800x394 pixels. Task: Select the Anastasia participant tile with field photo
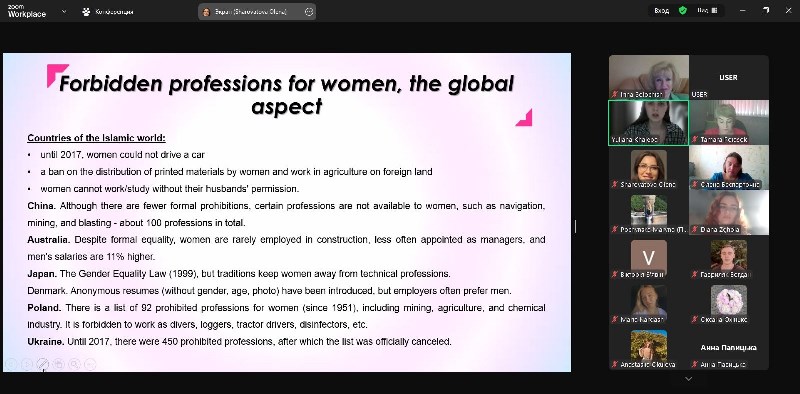(648, 348)
